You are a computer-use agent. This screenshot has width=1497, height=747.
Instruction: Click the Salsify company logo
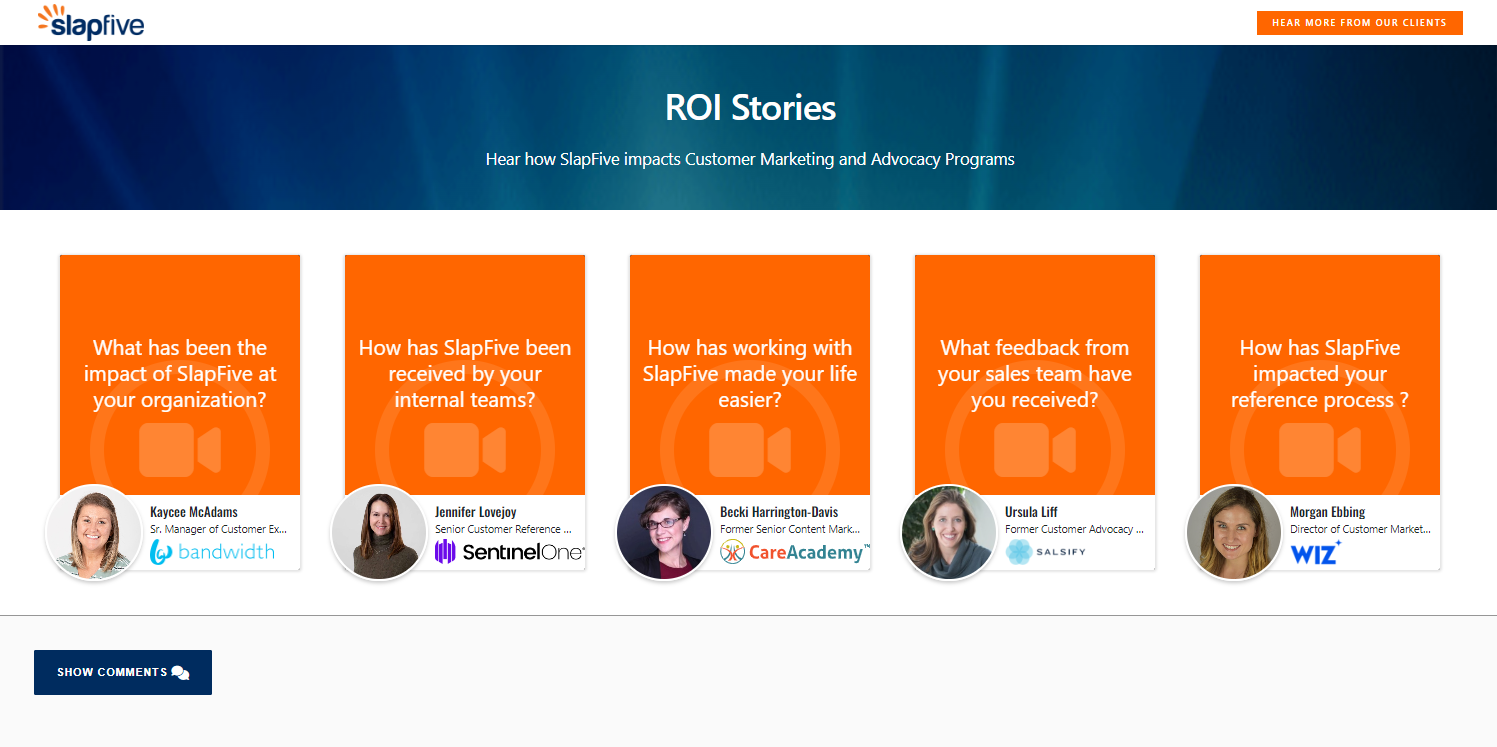point(1045,552)
